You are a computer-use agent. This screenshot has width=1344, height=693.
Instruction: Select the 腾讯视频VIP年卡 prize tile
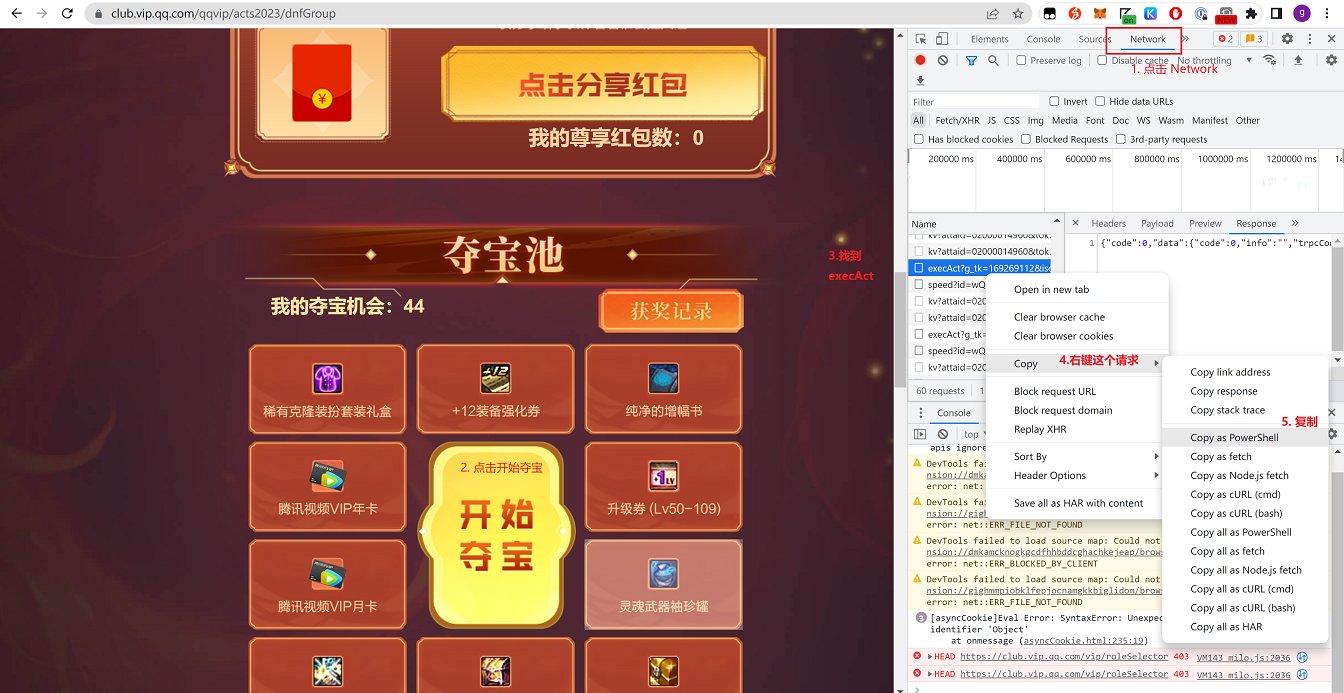click(327, 487)
